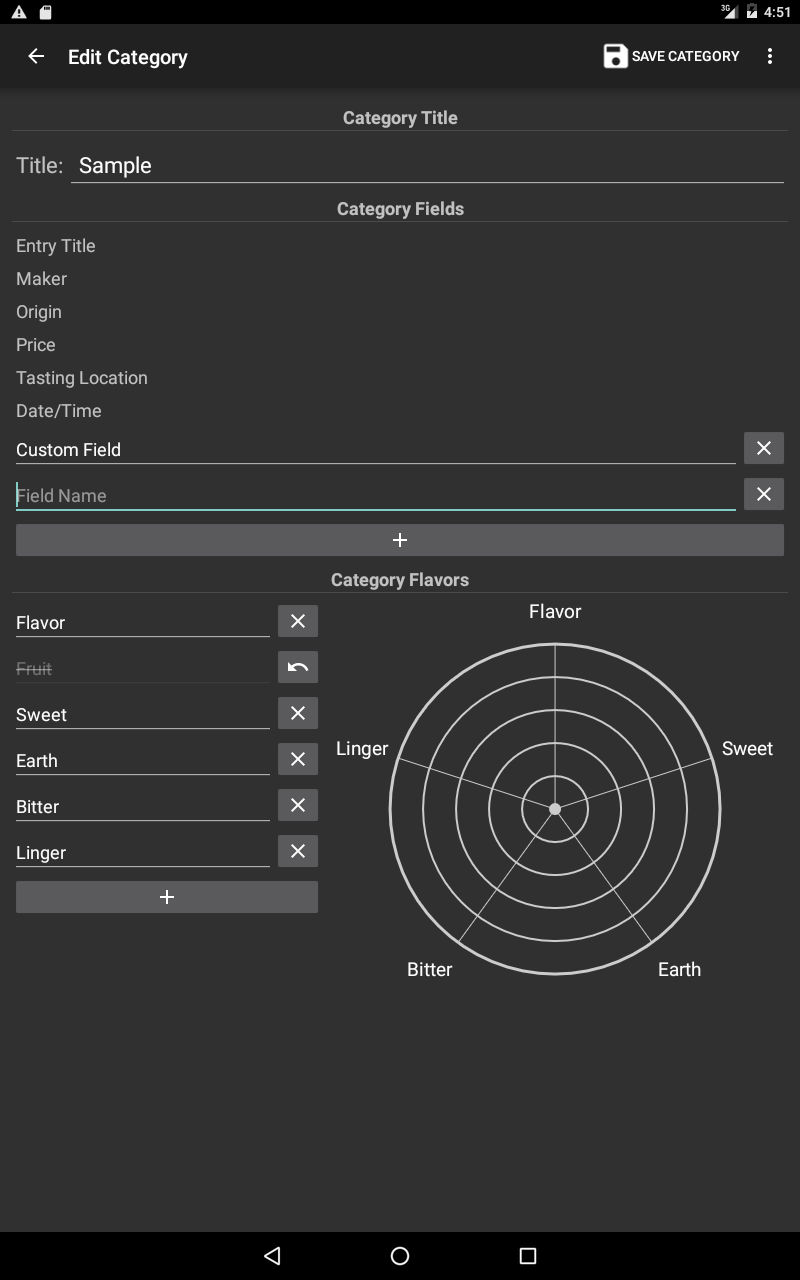Click the radar chart center point

point(555,808)
